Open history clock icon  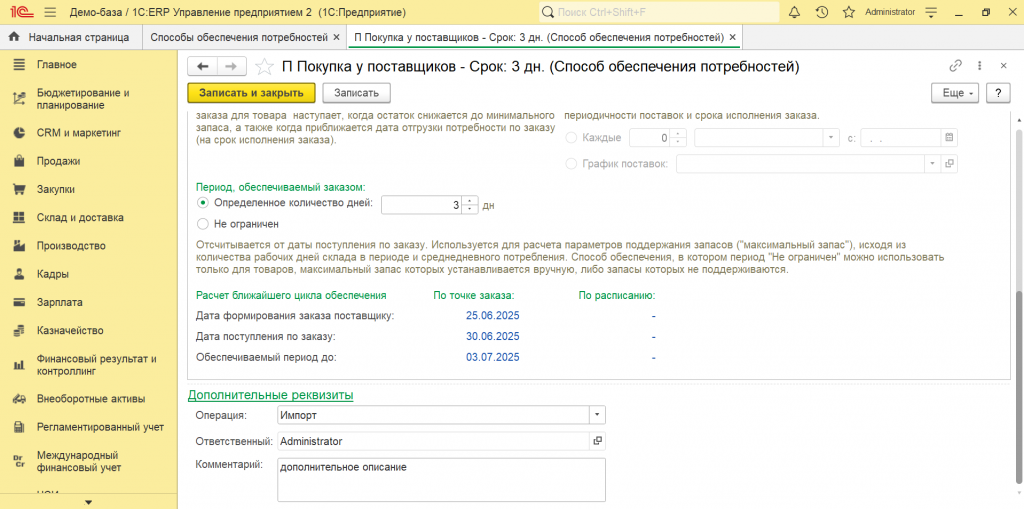[822, 12]
